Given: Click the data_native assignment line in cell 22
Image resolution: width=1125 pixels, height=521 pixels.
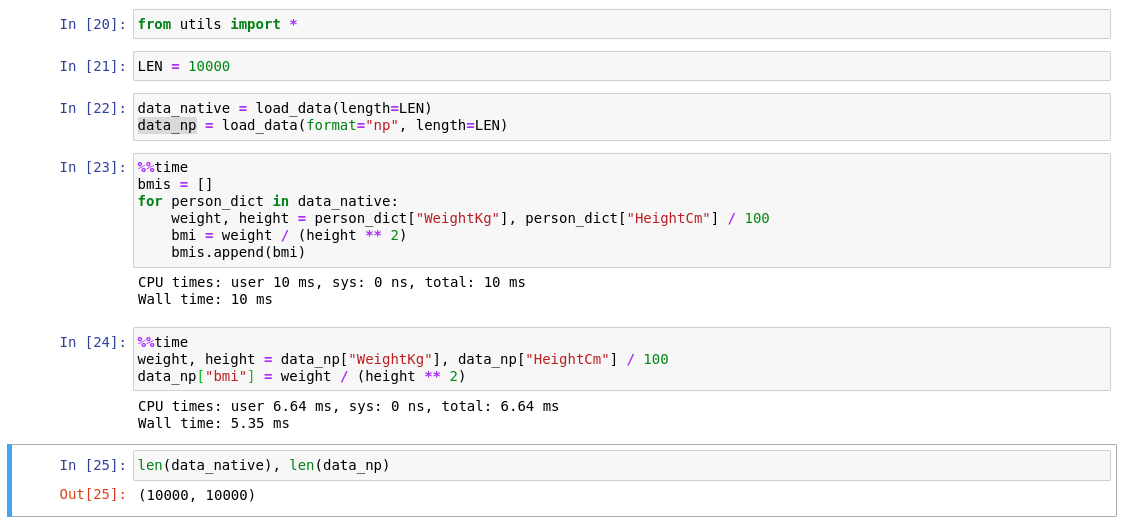Looking at the screenshot, I should pos(285,108).
